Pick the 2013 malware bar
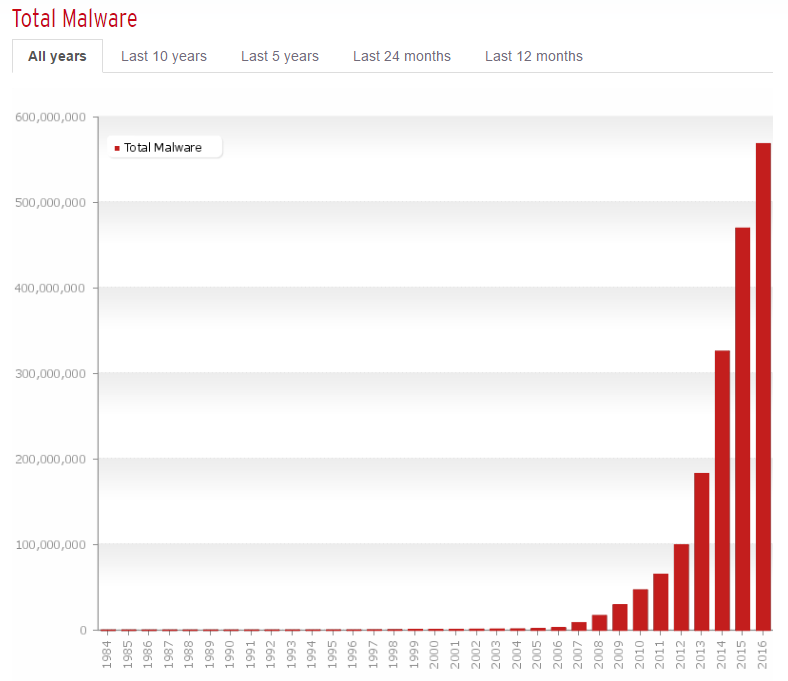Image resolution: width=788 pixels, height=681 pixels. pos(701,551)
